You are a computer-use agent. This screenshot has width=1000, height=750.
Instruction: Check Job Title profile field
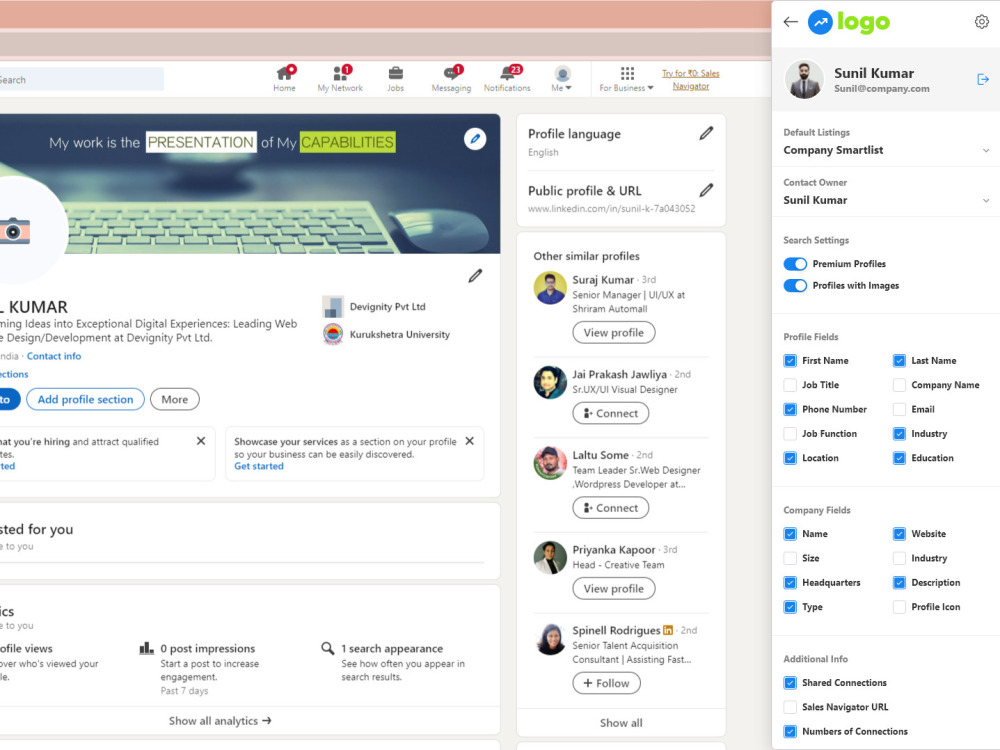point(790,385)
